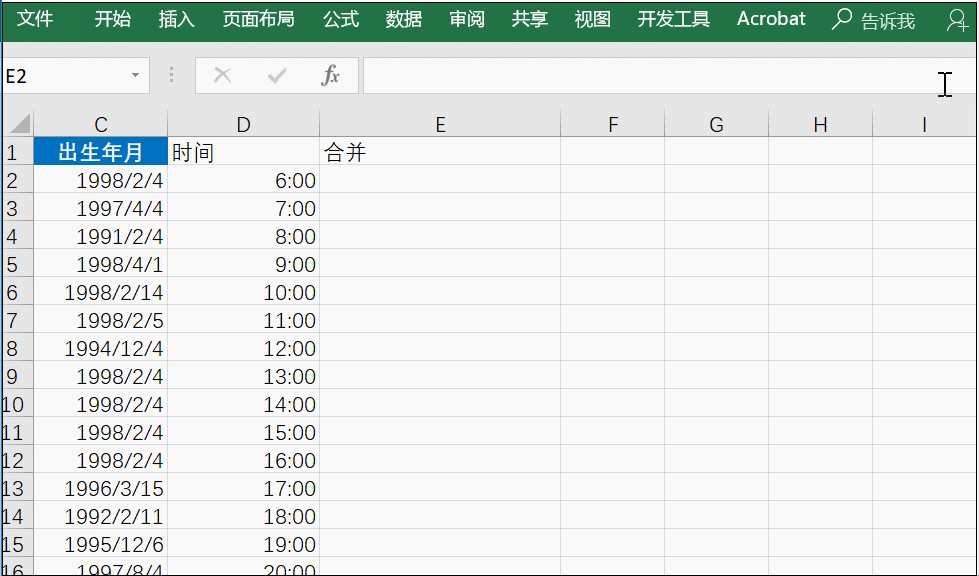Image resolution: width=979 pixels, height=576 pixels.
Task: Select cell with date 1998/2/14
Action: point(101,292)
